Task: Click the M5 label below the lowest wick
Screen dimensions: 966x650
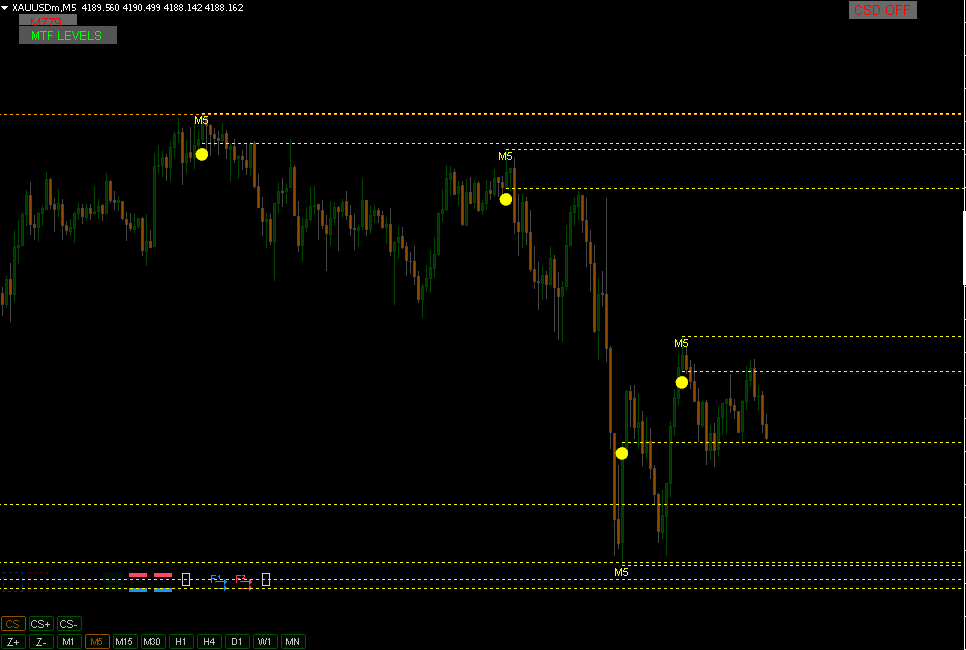Action: pyautogui.click(x=622, y=572)
